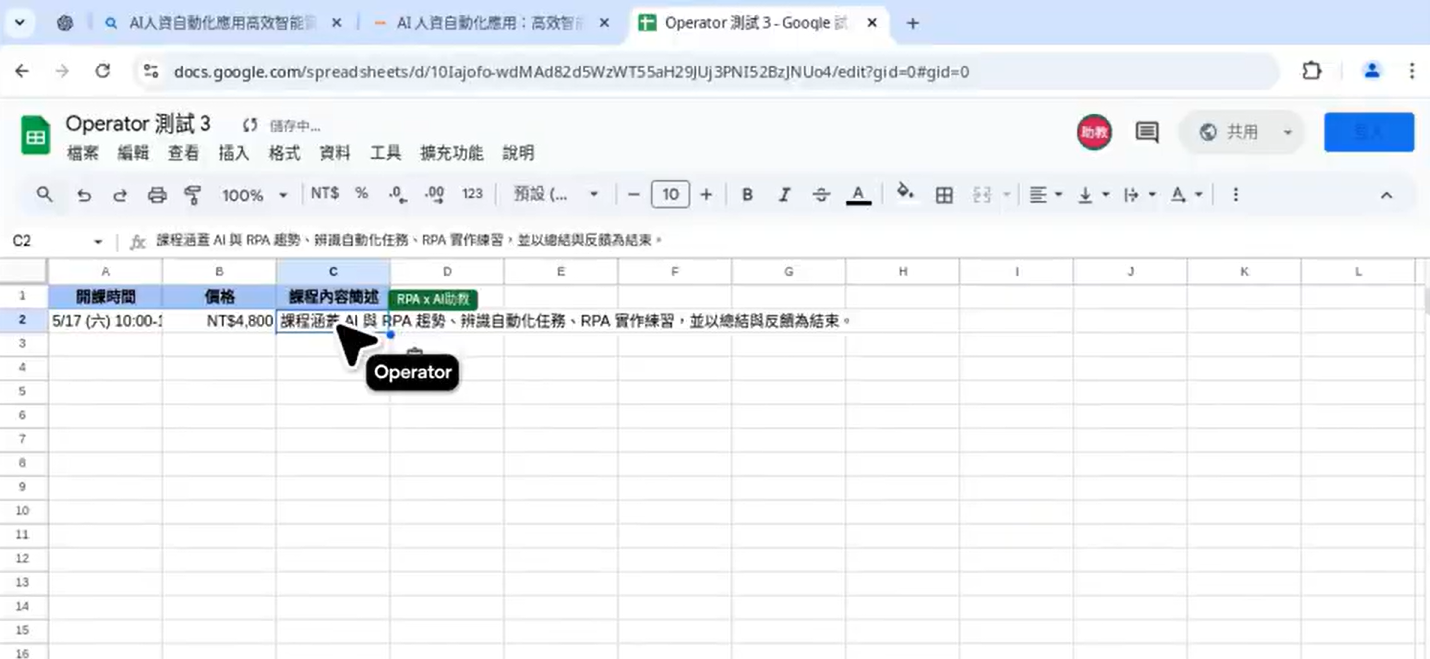Undo the last action

(84, 195)
